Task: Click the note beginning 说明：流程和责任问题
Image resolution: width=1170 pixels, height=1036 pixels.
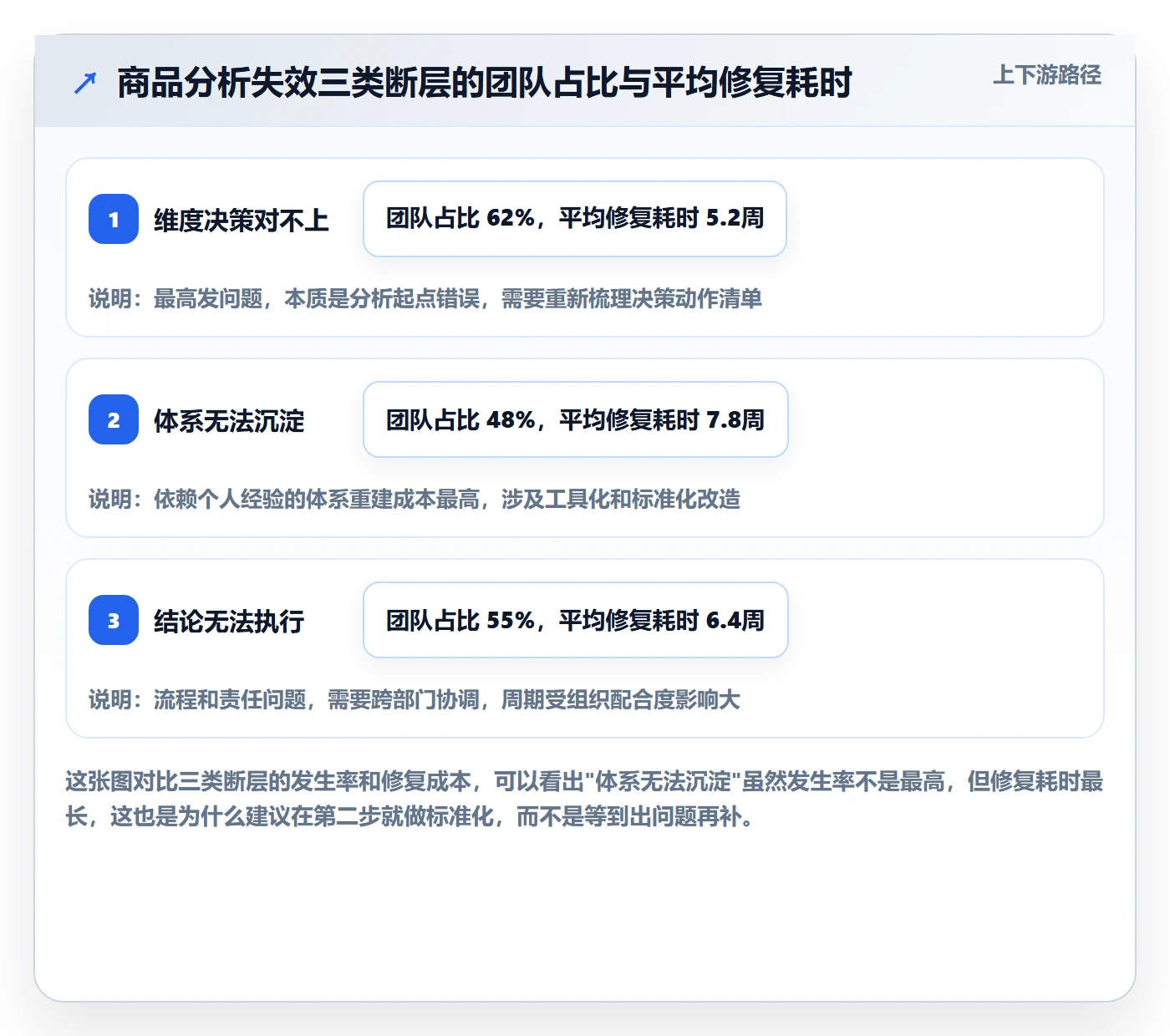Action: pos(415,699)
